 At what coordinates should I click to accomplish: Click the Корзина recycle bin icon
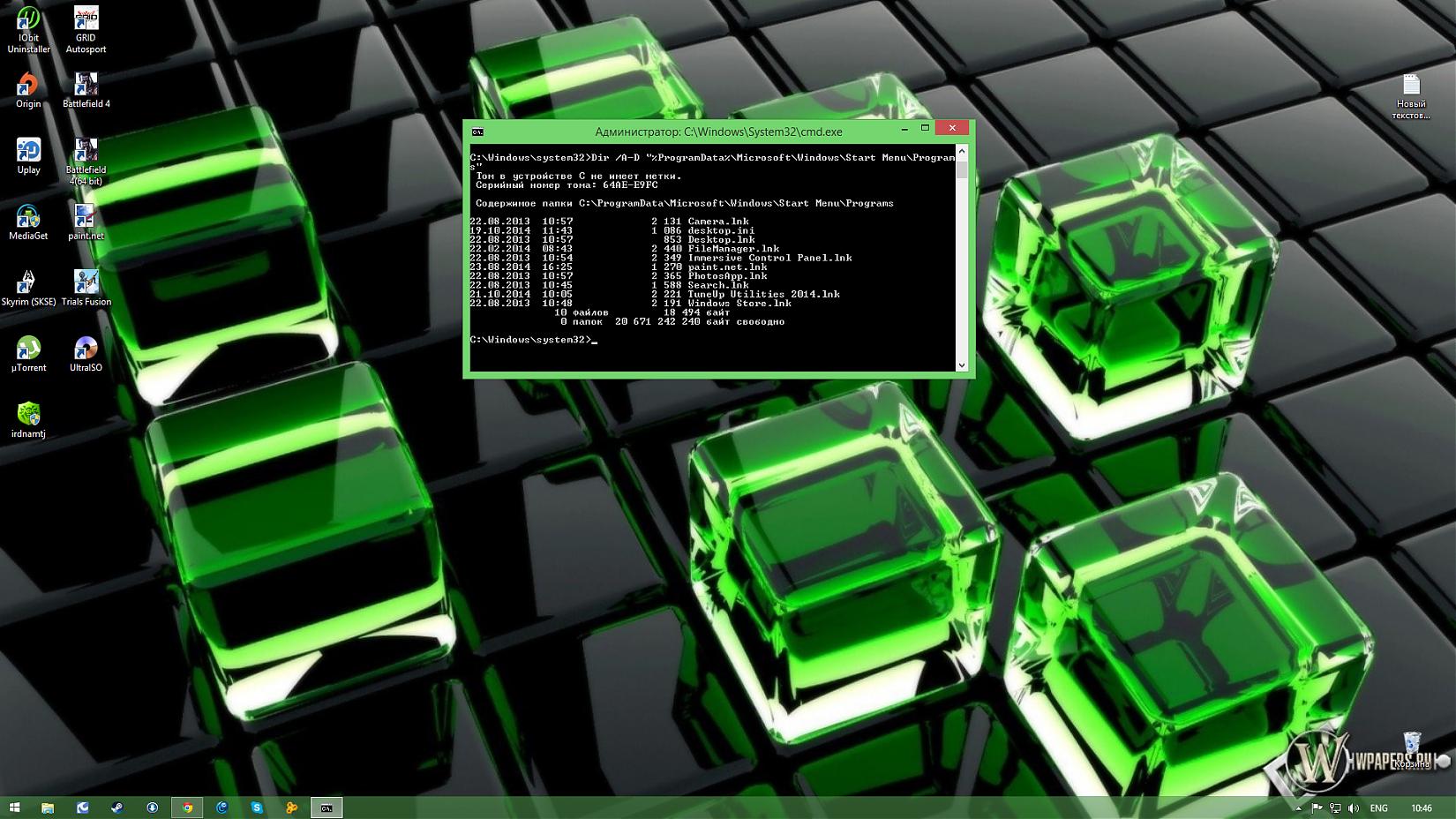coord(1411,750)
